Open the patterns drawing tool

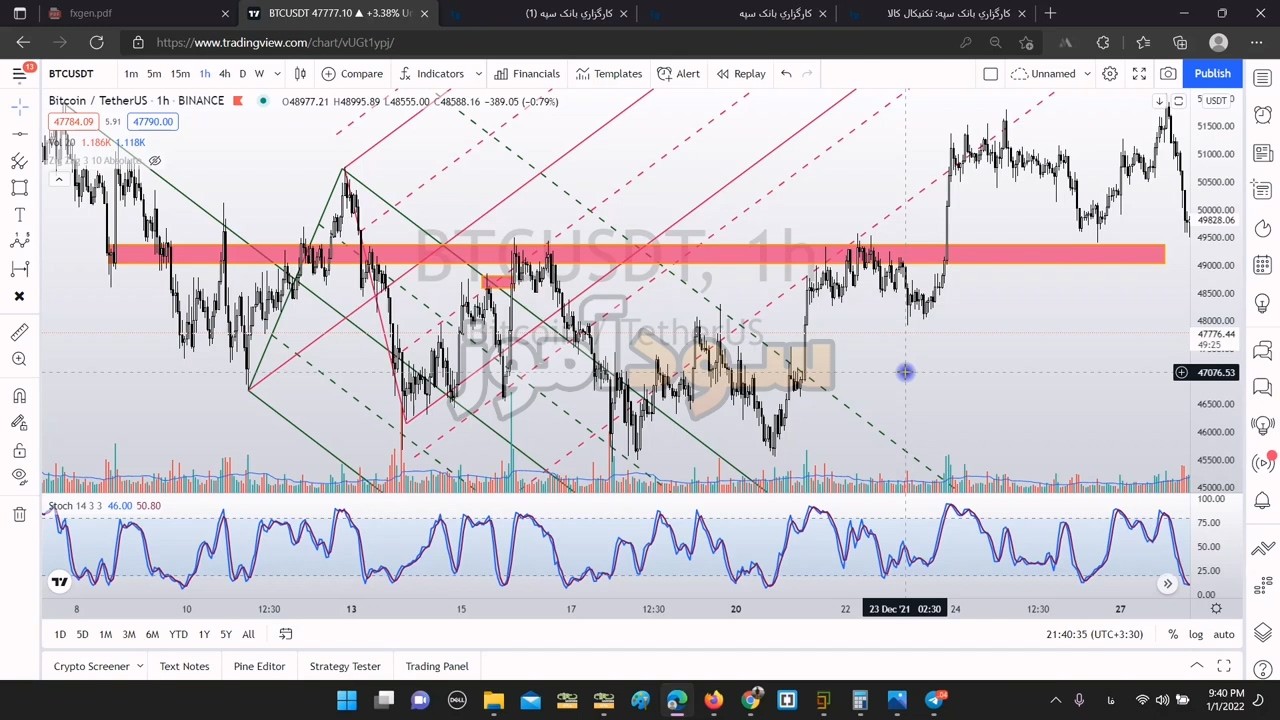(x=19, y=241)
